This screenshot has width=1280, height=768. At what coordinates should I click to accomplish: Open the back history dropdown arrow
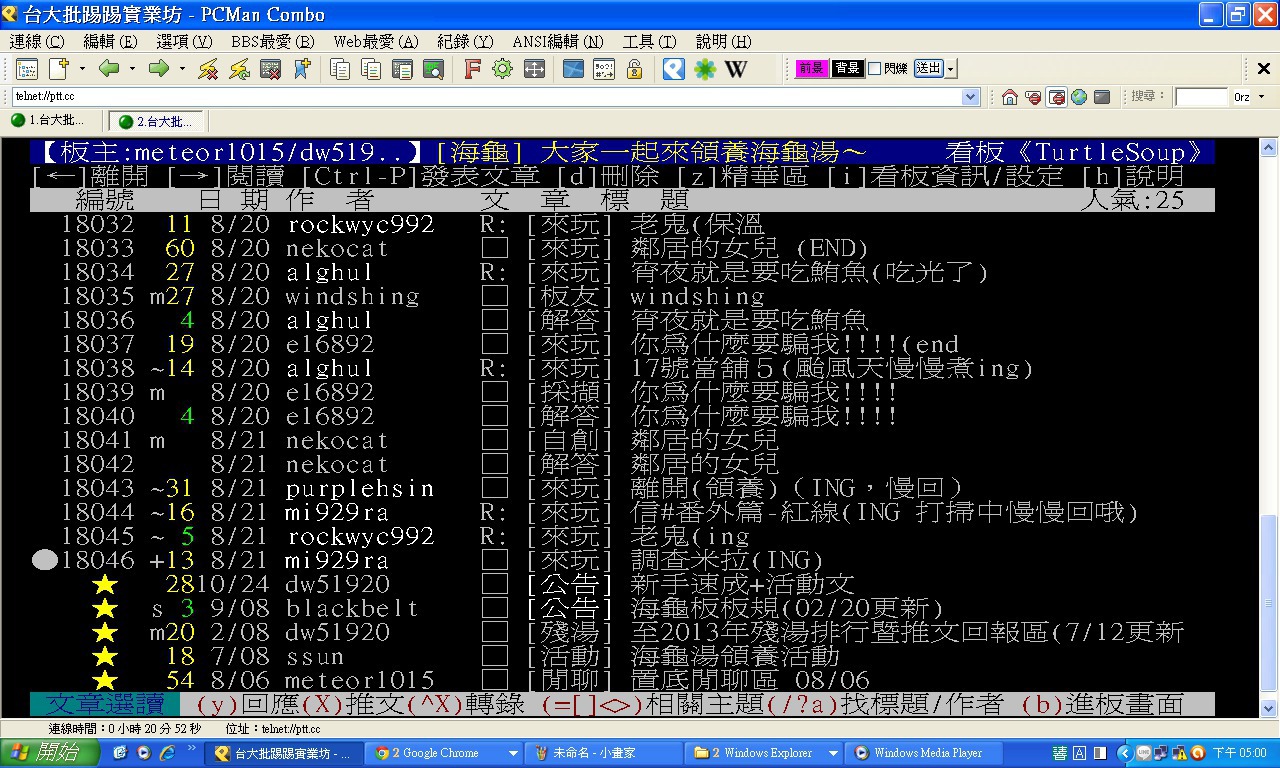pyautogui.click(x=132, y=69)
